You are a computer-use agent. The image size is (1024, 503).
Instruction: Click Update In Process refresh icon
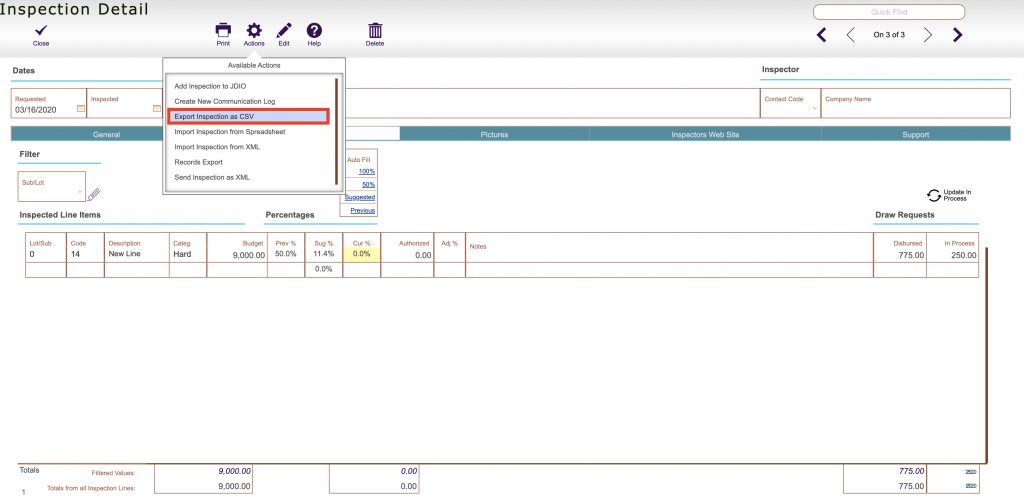pyautogui.click(x=933, y=195)
